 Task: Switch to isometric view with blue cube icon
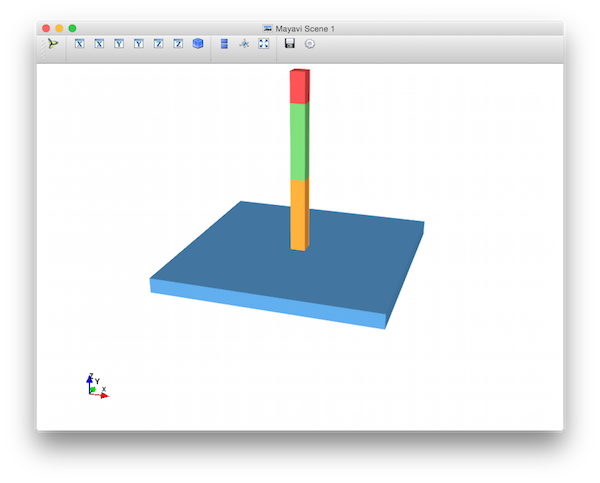(198, 44)
